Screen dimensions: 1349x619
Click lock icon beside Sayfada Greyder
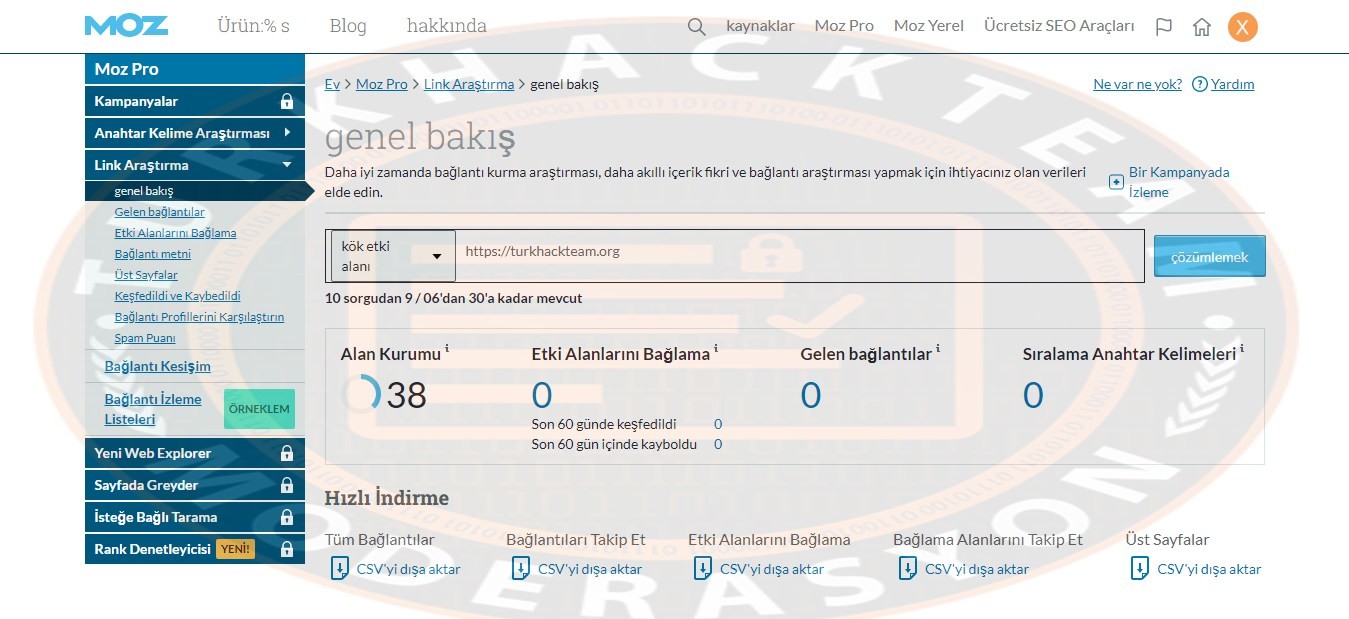tap(287, 485)
